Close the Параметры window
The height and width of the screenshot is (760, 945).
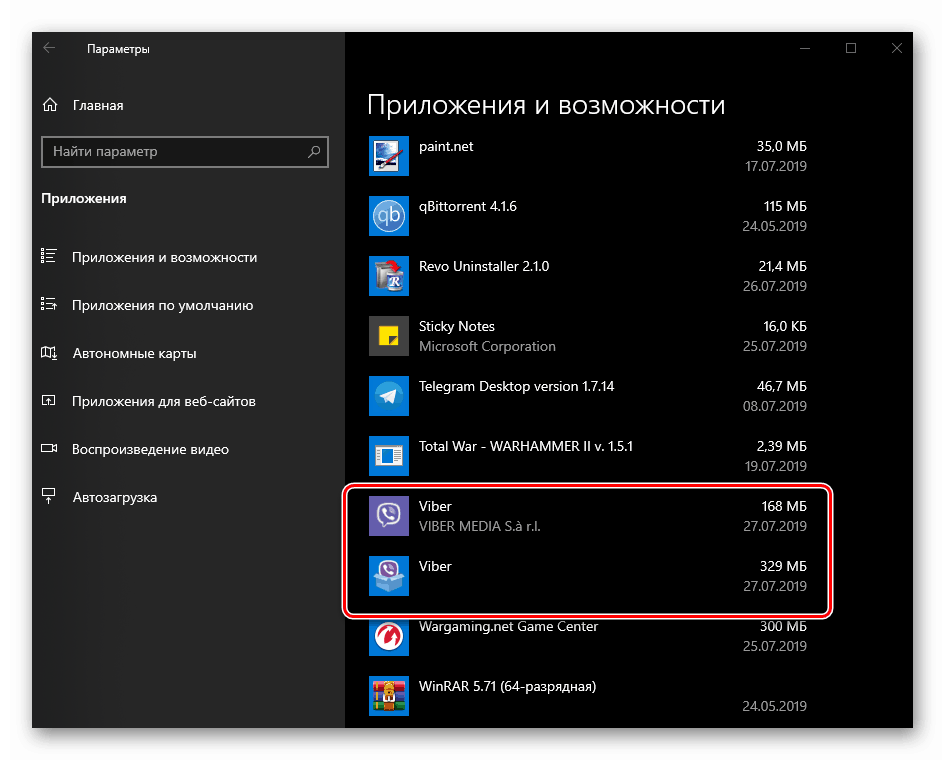point(897,48)
